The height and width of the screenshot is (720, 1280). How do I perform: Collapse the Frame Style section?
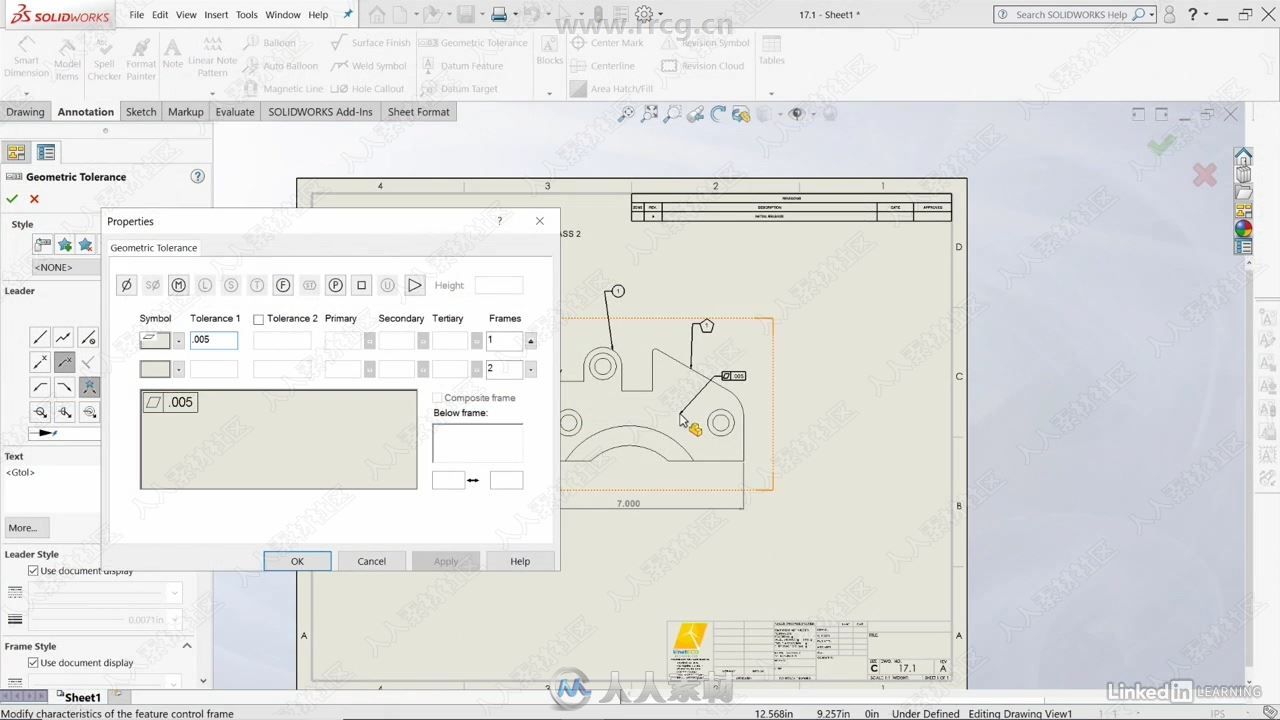pyautogui.click(x=187, y=646)
